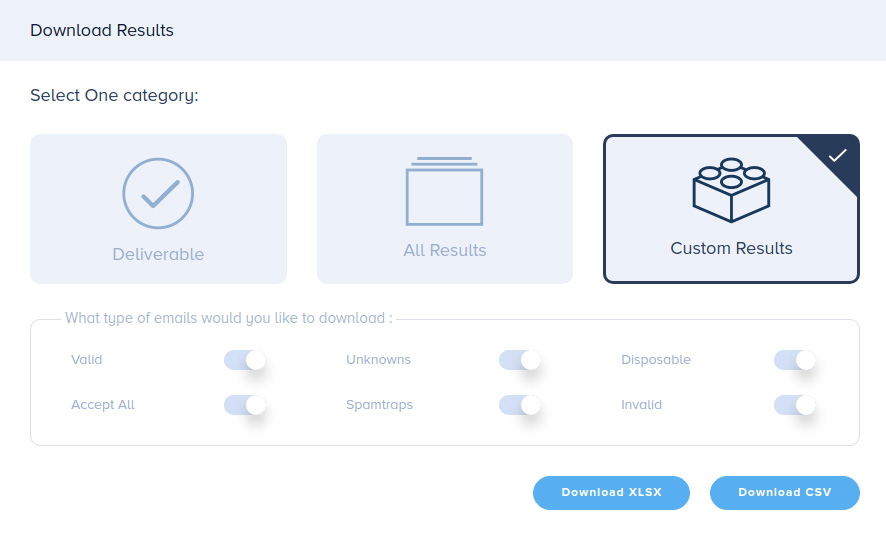Click the All Results stacked pages icon

pyautogui.click(x=445, y=191)
